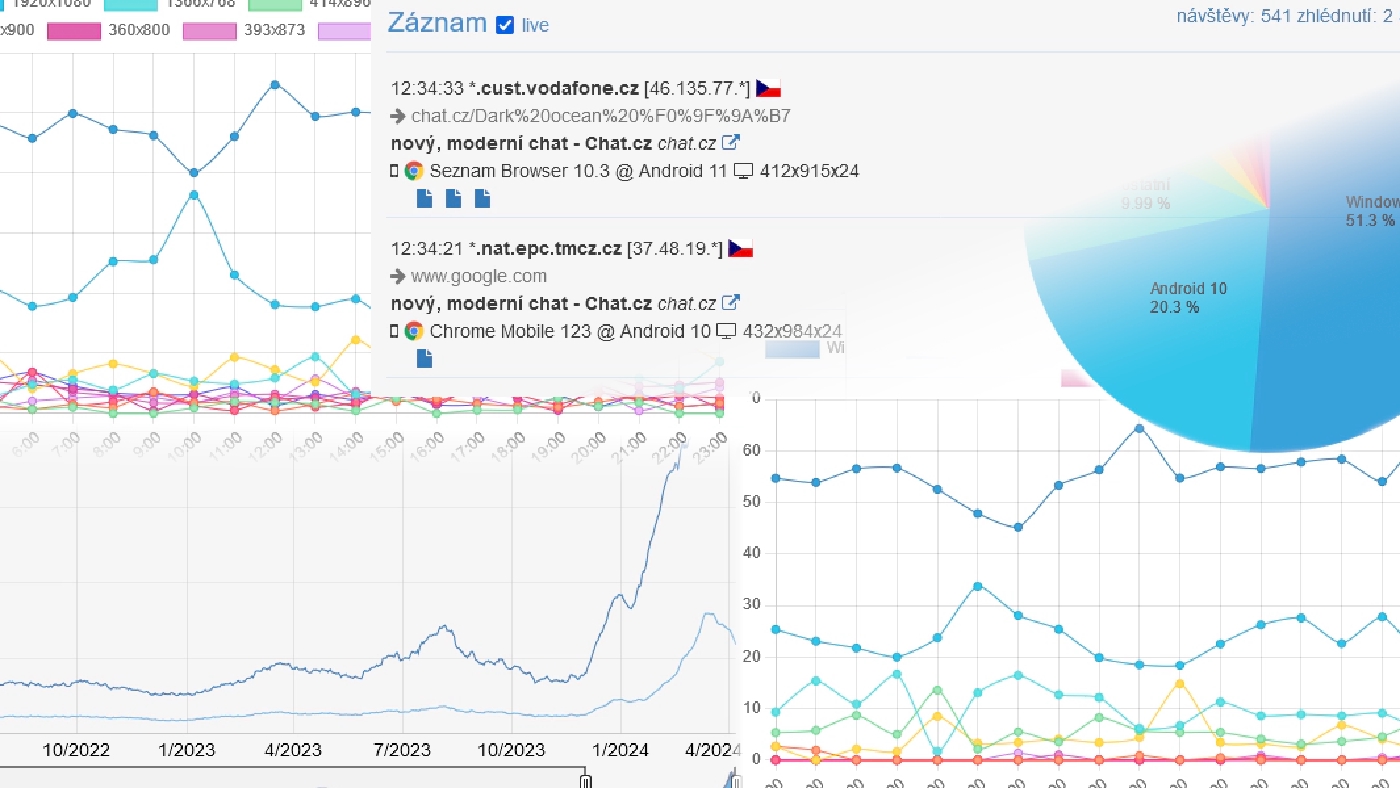Open the page icon under the Chrome Mobile entry

click(x=424, y=358)
